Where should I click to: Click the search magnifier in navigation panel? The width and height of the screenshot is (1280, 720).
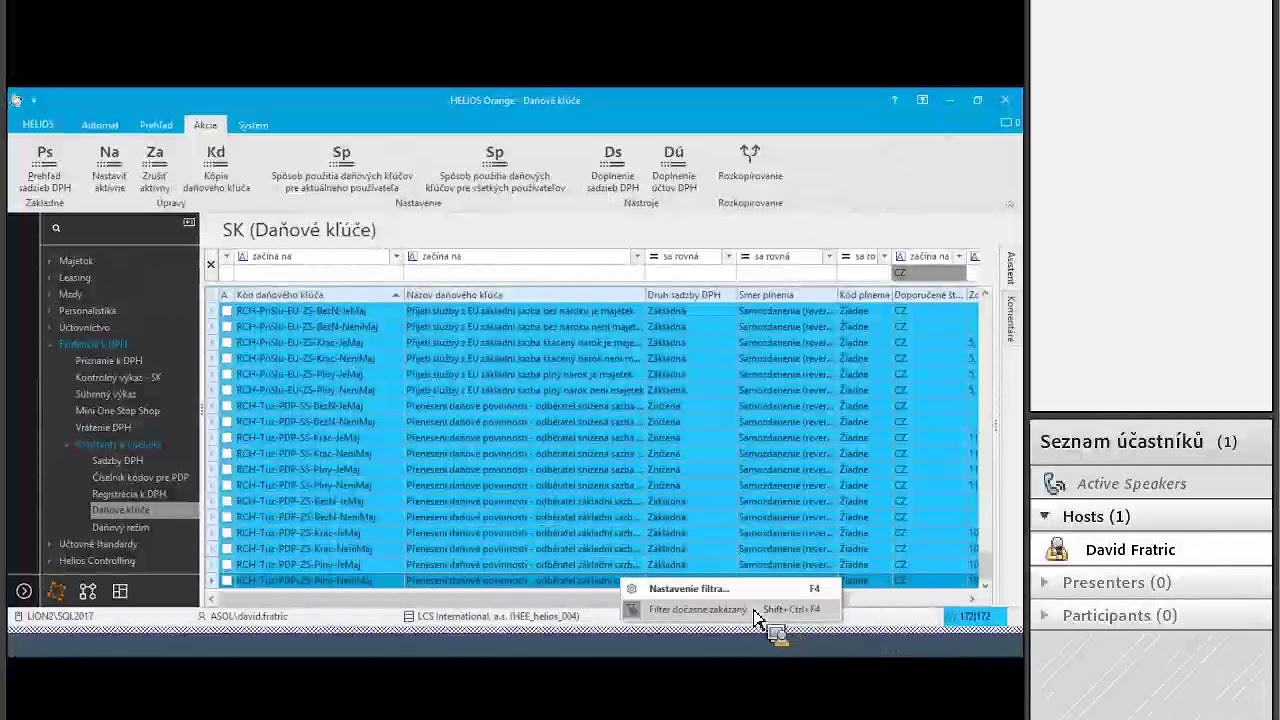[56, 228]
